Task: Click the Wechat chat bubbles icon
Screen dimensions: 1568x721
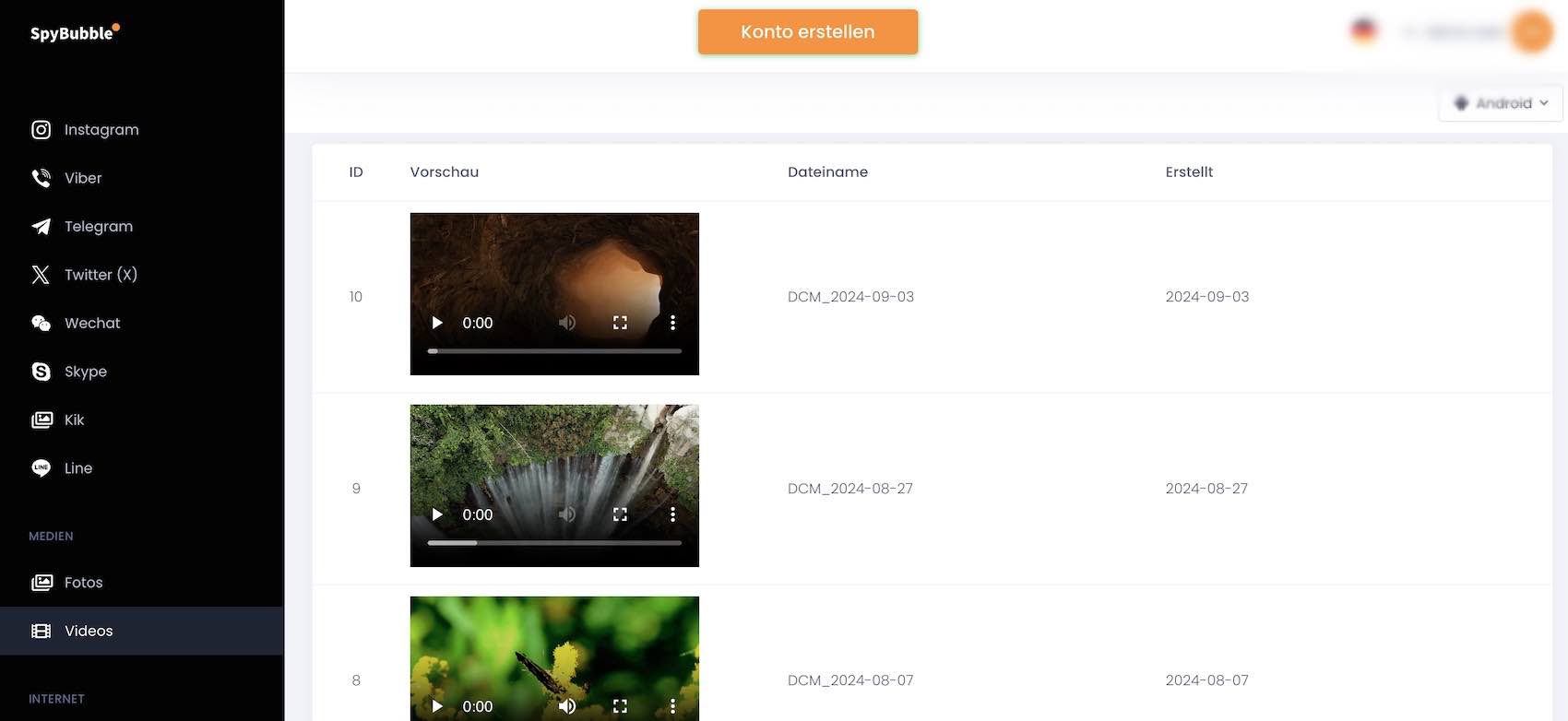Action: click(x=42, y=324)
